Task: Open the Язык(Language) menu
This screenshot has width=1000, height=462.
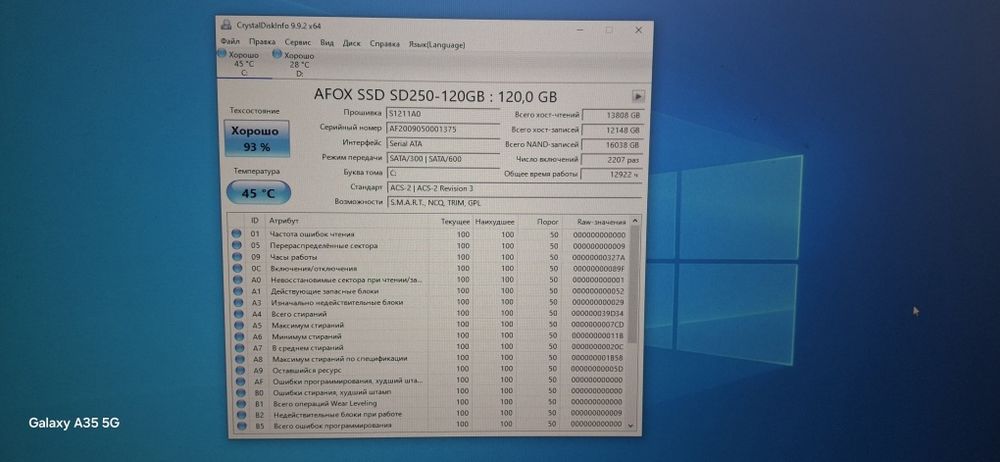Action: coord(437,45)
